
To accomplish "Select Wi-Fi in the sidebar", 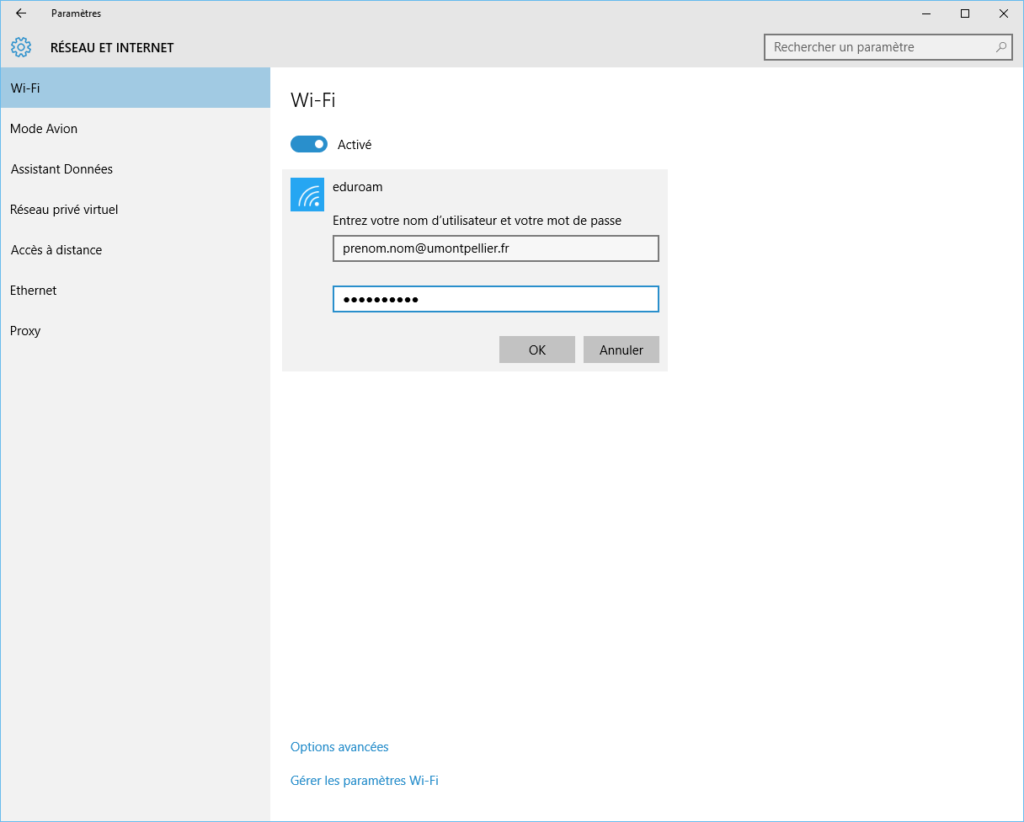I will point(135,88).
